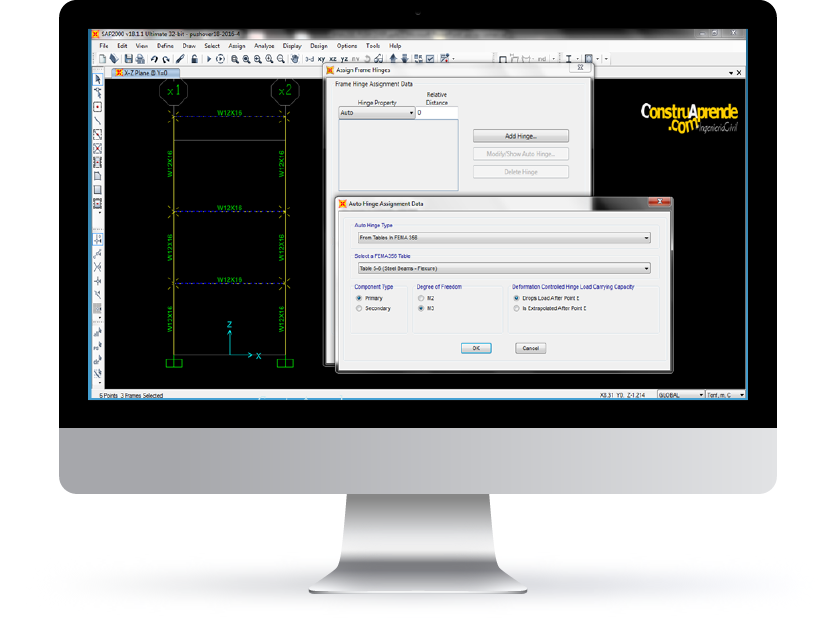Click the I-section frame properties icon
This screenshot has height=640, width=836.
(569, 59)
